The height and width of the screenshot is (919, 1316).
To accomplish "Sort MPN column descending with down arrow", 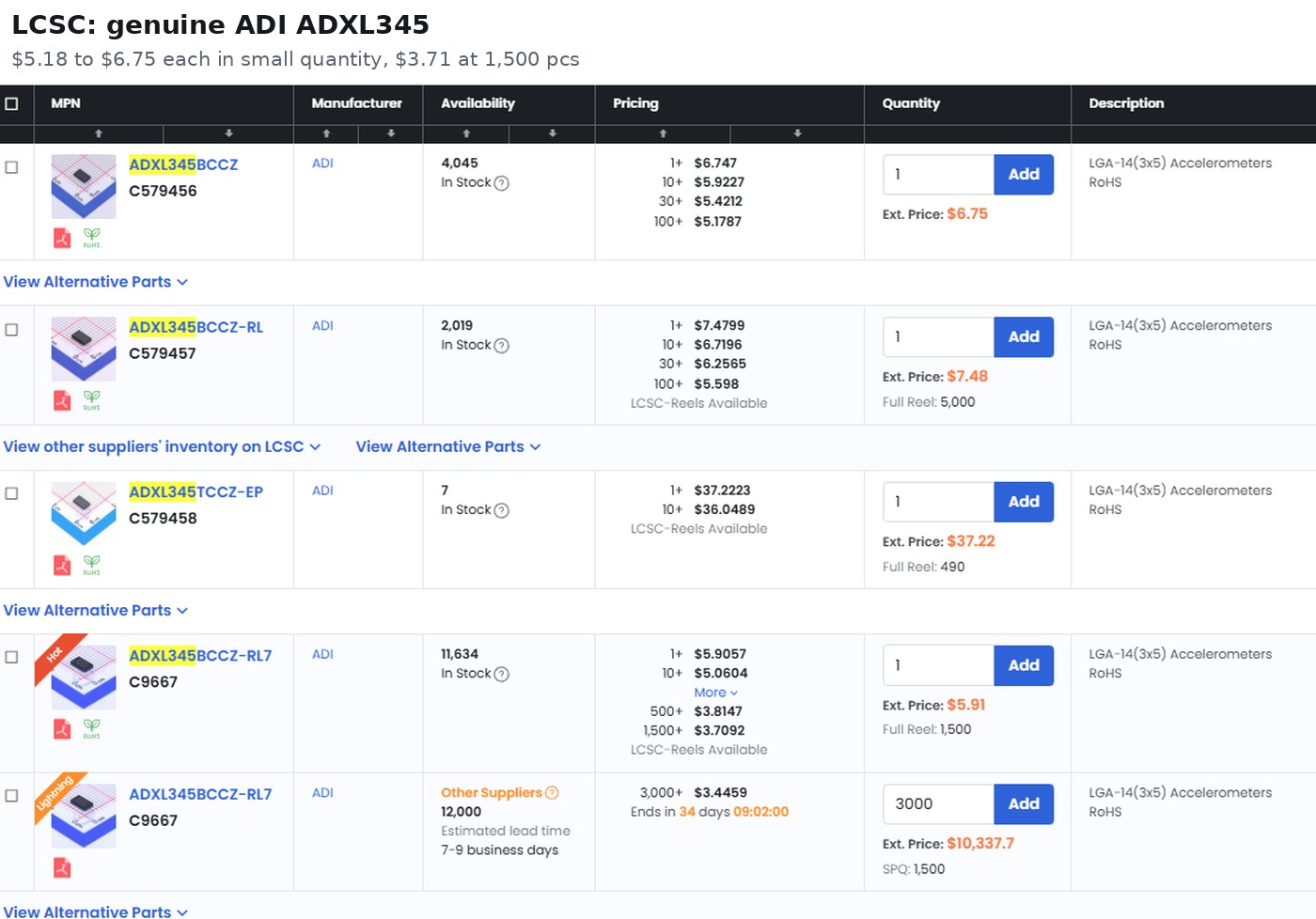I will coord(228,133).
